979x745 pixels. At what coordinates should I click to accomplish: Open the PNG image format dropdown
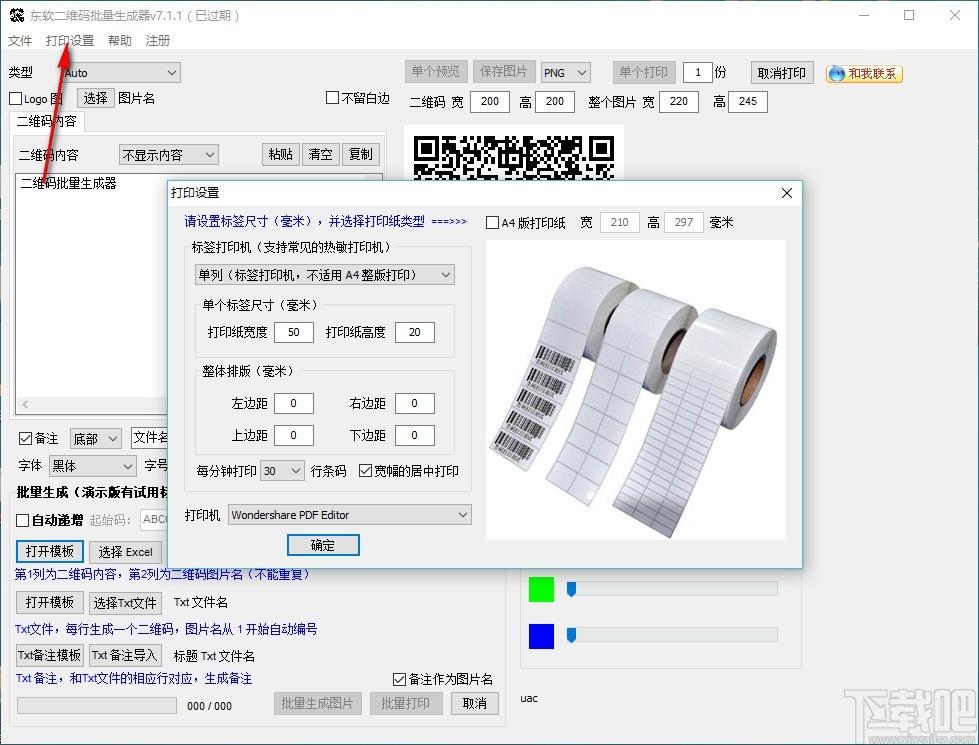coord(565,72)
